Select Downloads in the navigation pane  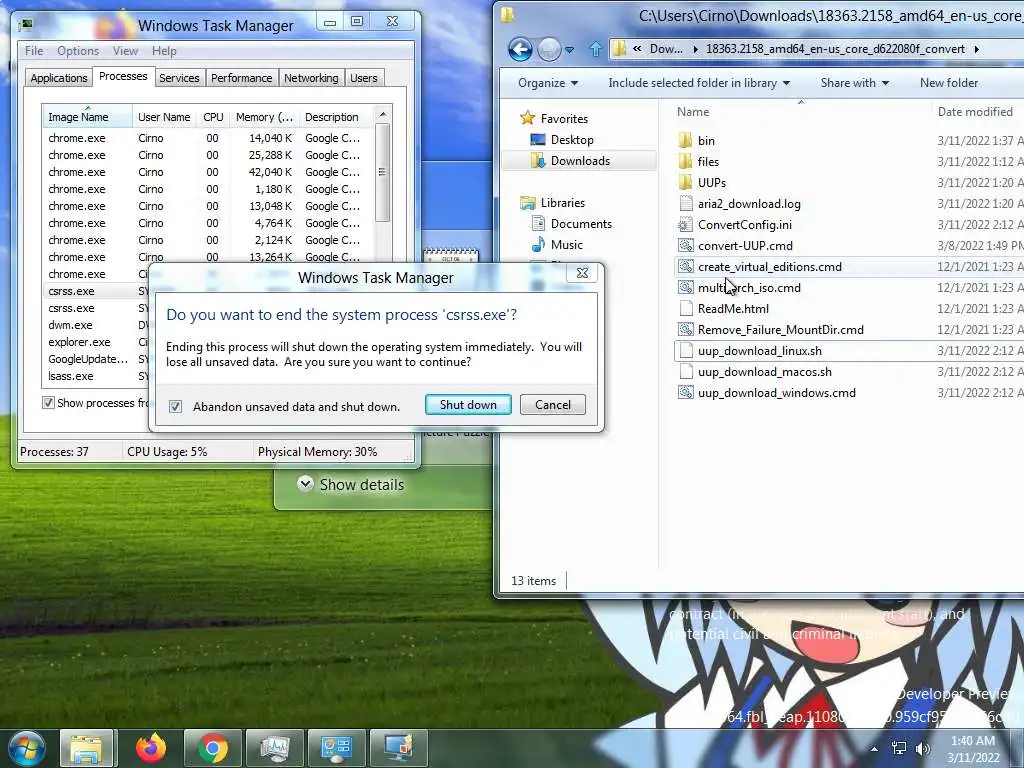point(580,161)
